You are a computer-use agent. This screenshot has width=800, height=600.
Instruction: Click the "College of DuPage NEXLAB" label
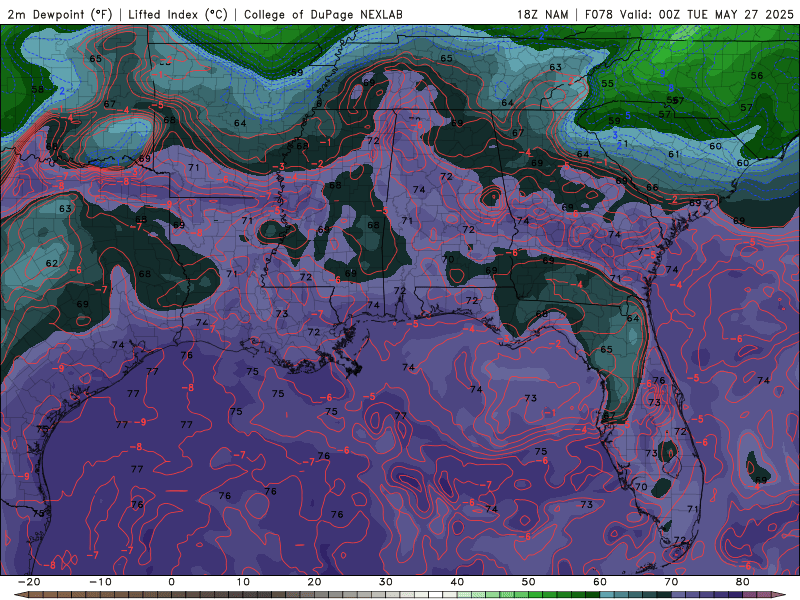(323, 14)
